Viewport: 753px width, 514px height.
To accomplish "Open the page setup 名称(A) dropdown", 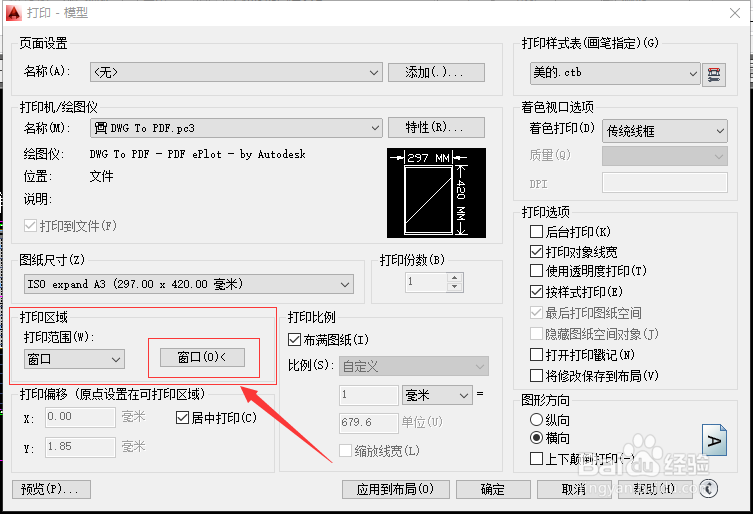I will tap(236, 73).
